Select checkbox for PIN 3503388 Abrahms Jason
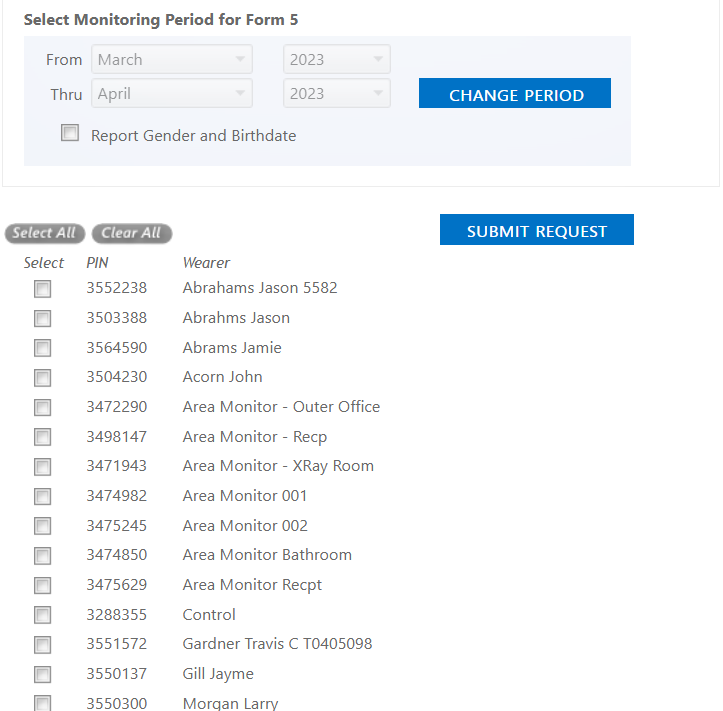 pyautogui.click(x=42, y=319)
